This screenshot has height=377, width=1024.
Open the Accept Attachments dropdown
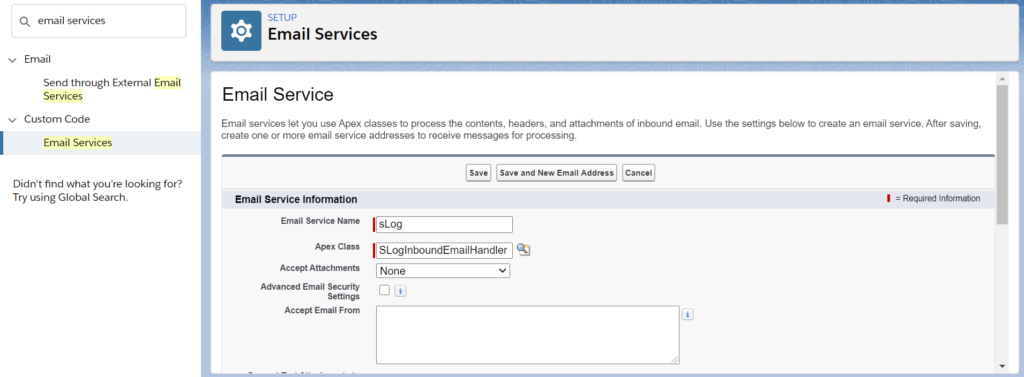[443, 270]
